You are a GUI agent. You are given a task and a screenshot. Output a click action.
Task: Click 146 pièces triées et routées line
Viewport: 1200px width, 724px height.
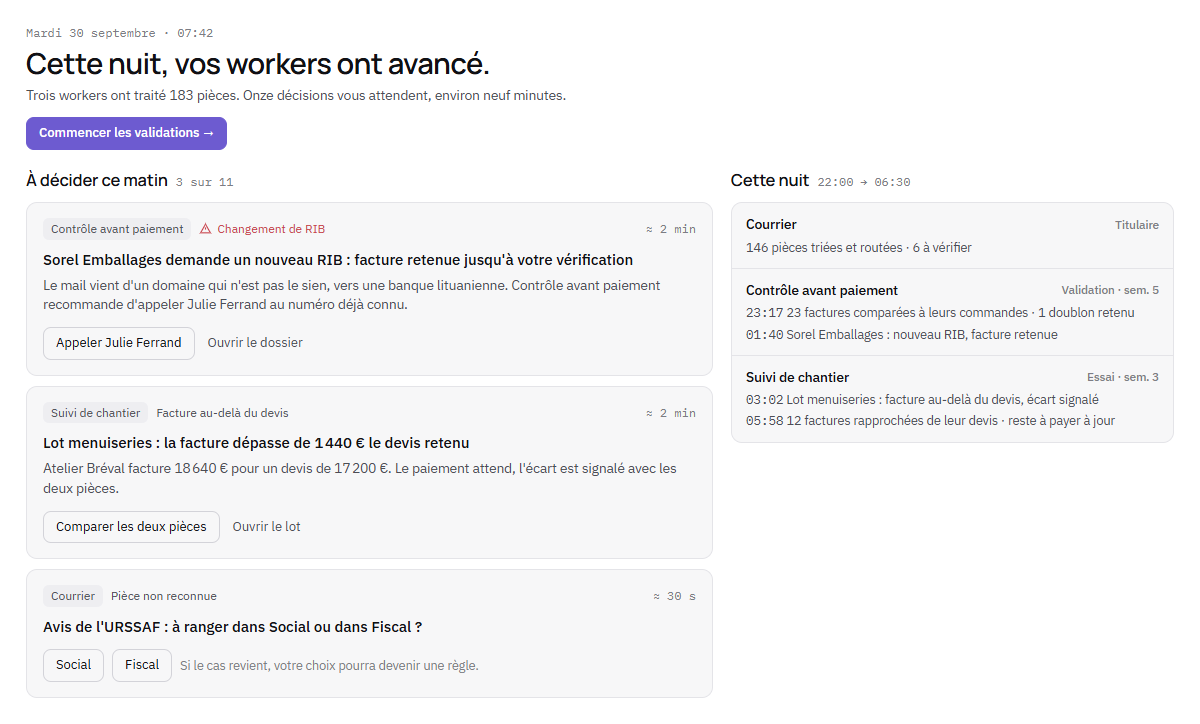[859, 247]
